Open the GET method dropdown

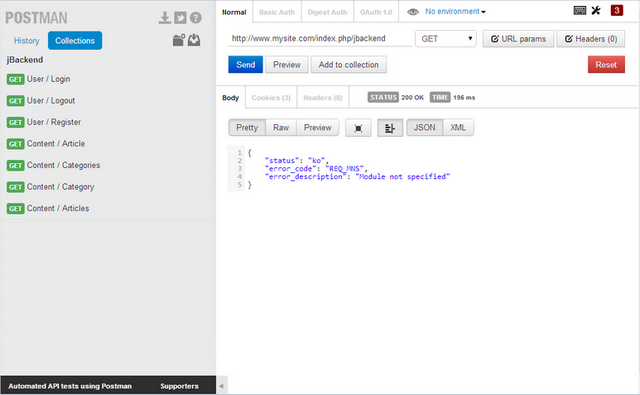[x=446, y=39]
